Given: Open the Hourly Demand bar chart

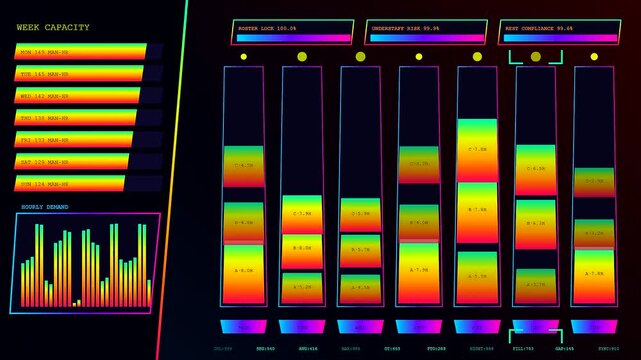Looking at the screenshot, I should [85, 263].
